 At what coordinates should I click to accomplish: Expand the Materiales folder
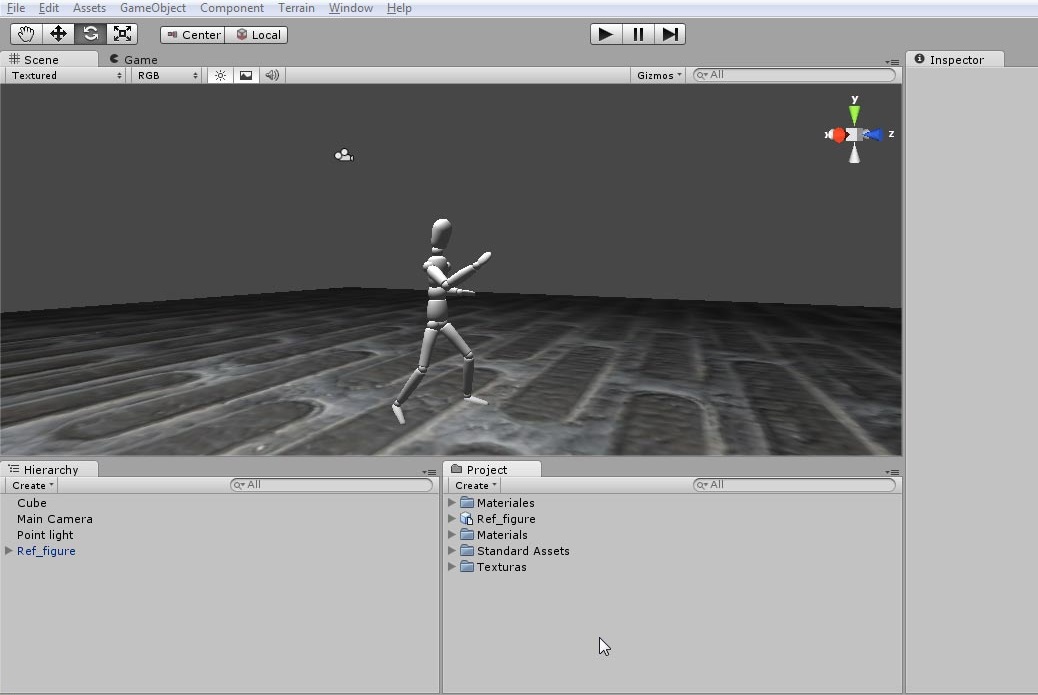click(x=451, y=502)
